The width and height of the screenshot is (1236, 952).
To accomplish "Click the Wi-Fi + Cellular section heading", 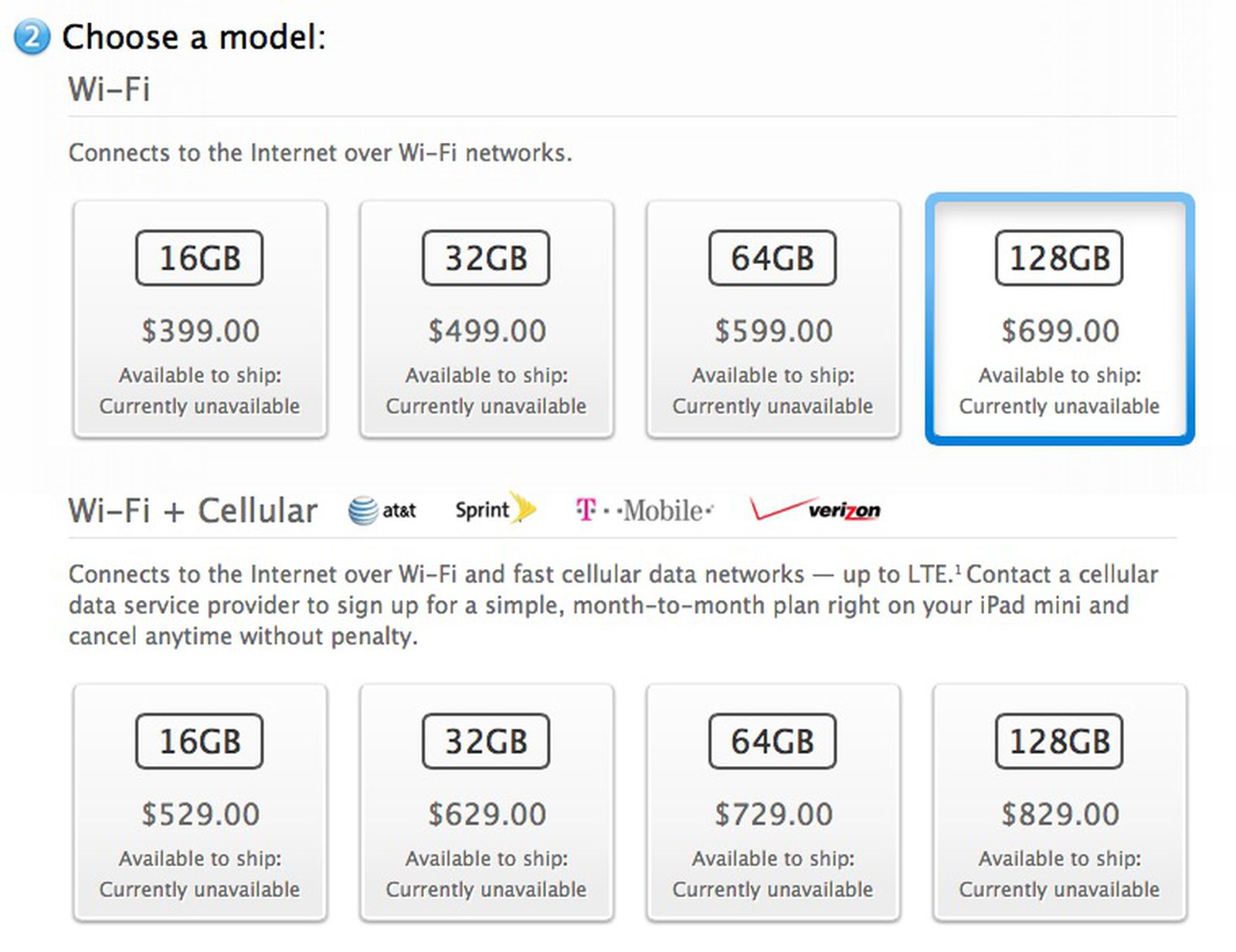I will pyautogui.click(x=193, y=511).
